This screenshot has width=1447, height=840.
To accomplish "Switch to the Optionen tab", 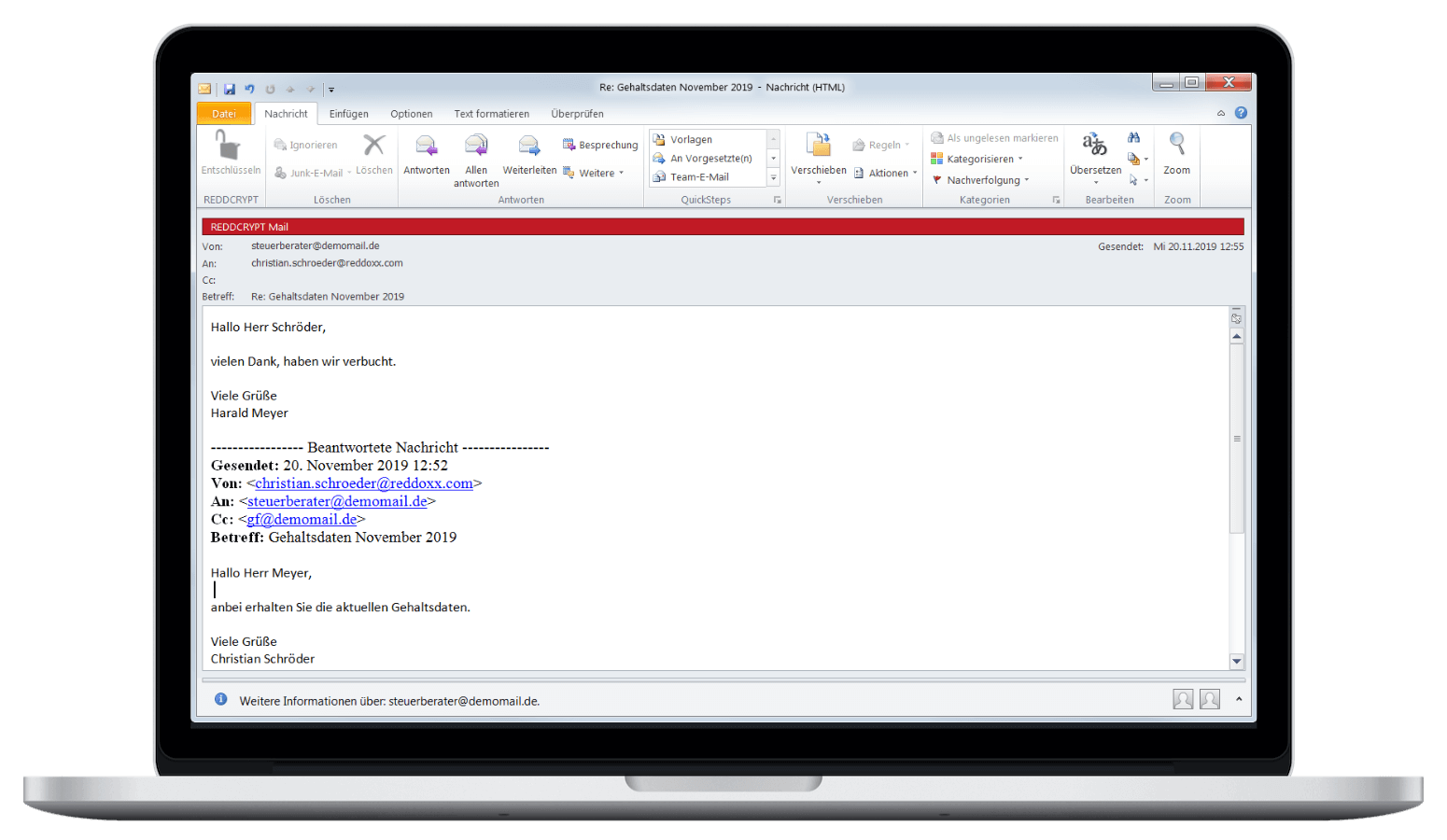I will (x=412, y=114).
